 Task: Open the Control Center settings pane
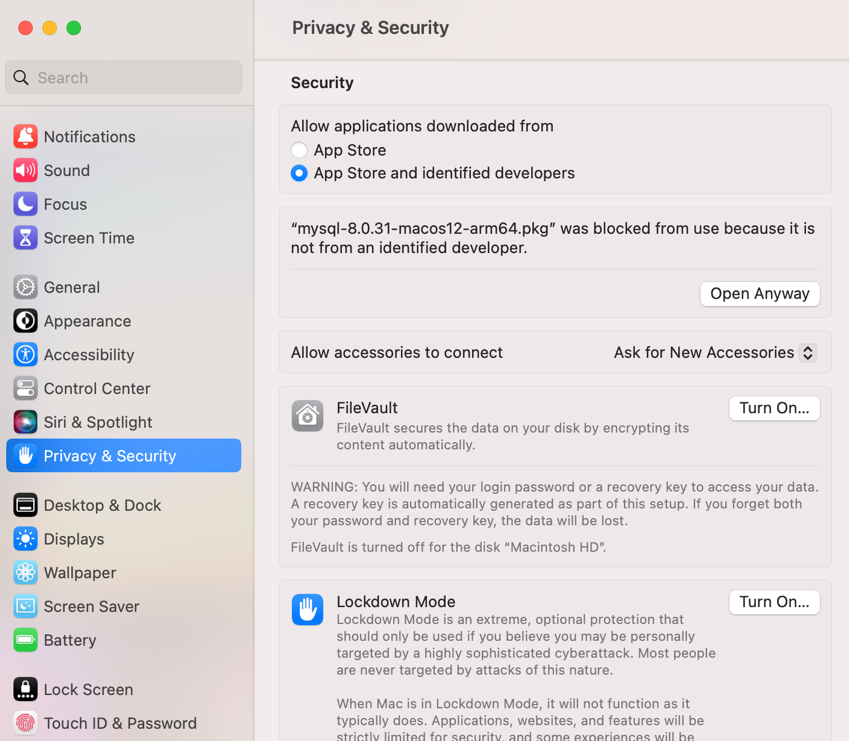tap(97, 388)
